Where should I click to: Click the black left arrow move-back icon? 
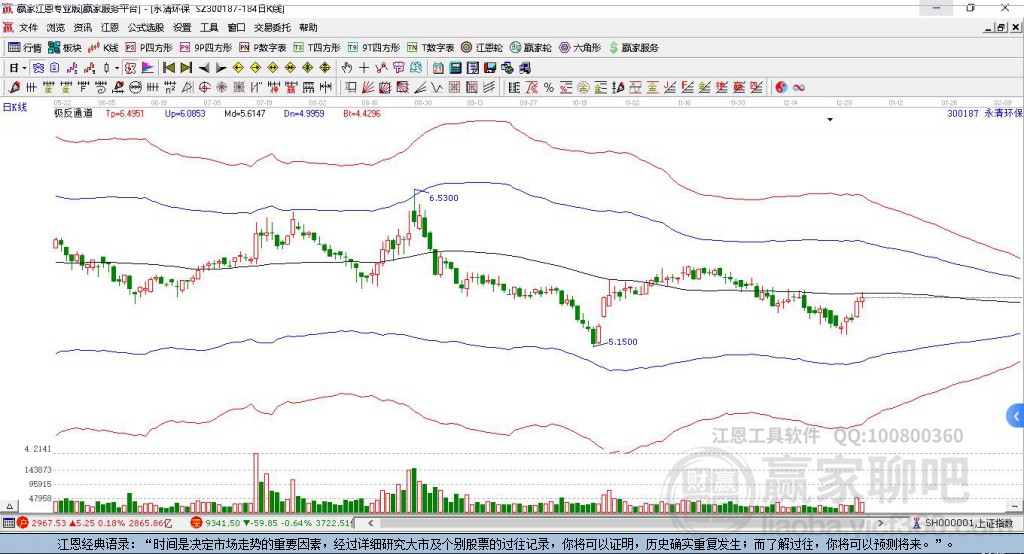pos(204,68)
